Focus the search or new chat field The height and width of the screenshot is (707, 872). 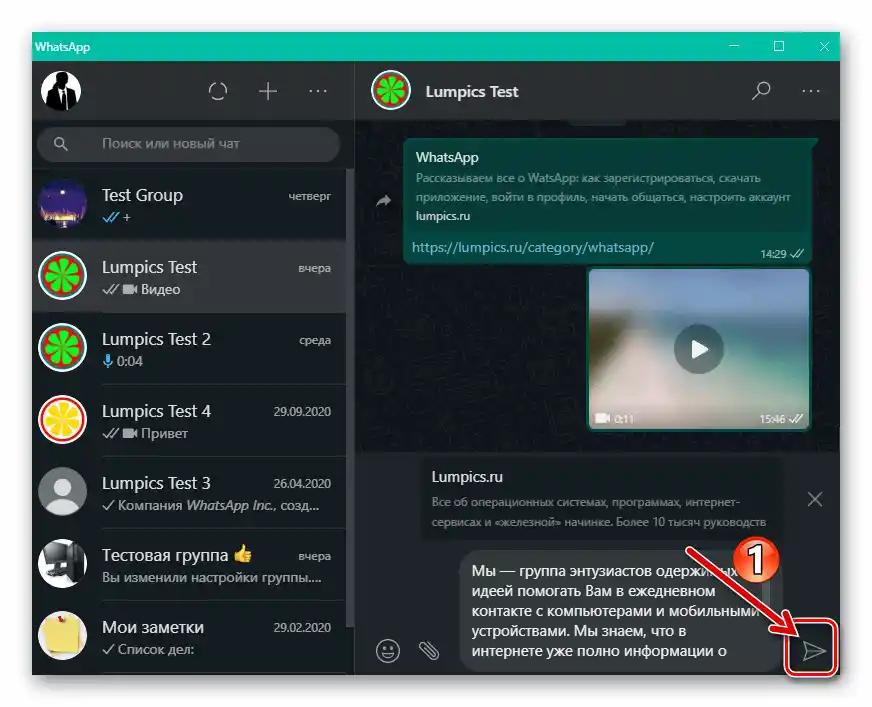(189, 144)
